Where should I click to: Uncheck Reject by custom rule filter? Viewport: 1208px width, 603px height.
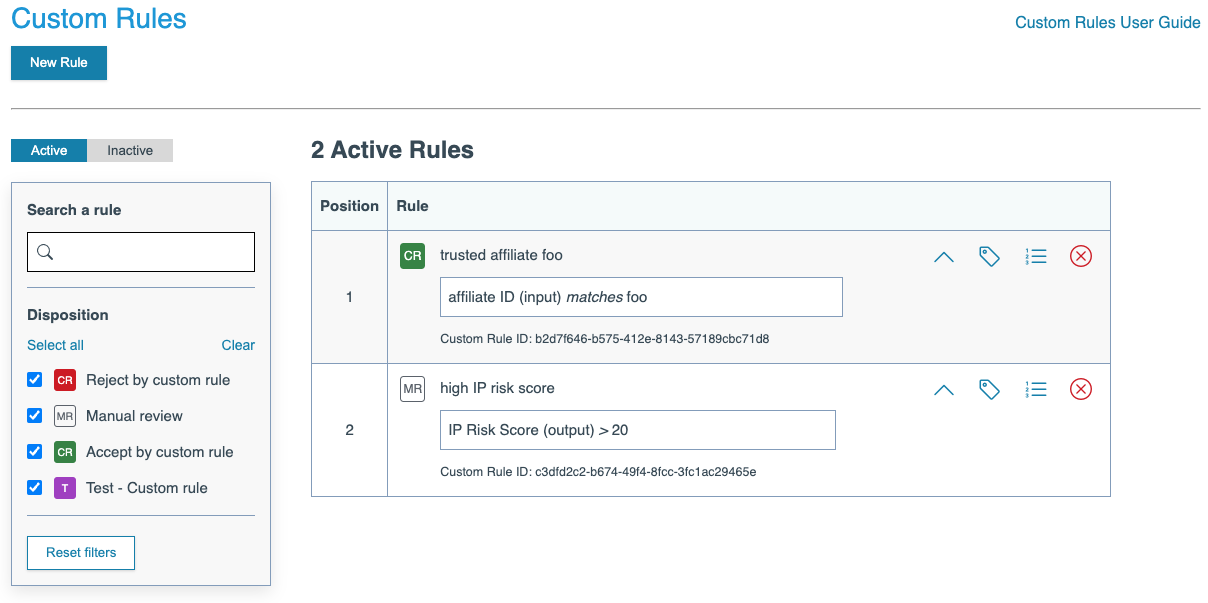click(35, 380)
